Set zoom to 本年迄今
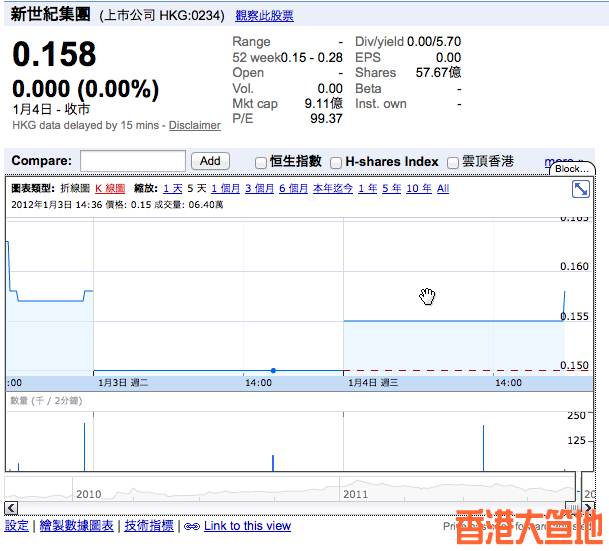The width and height of the screenshot is (609, 551). click(x=333, y=189)
